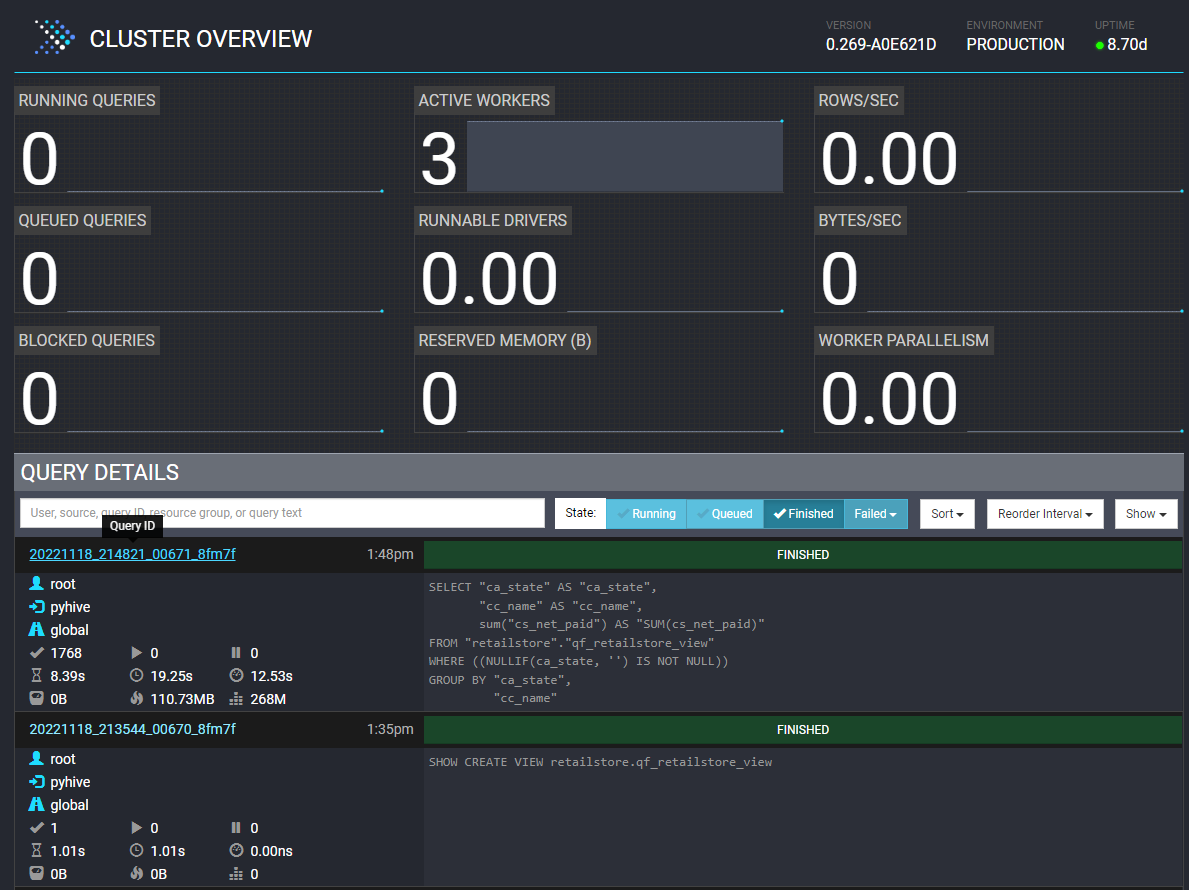This screenshot has width=1189, height=890.
Task: Click the State: label
Action: [x=580, y=513]
